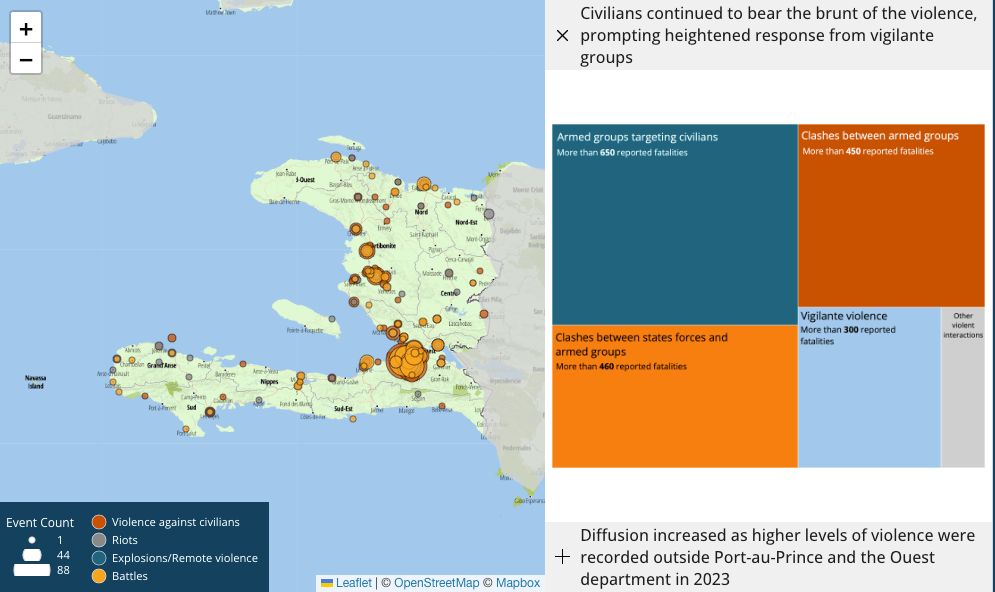Select Clashes between states forces block
The height and width of the screenshot is (592, 995).
[674, 397]
